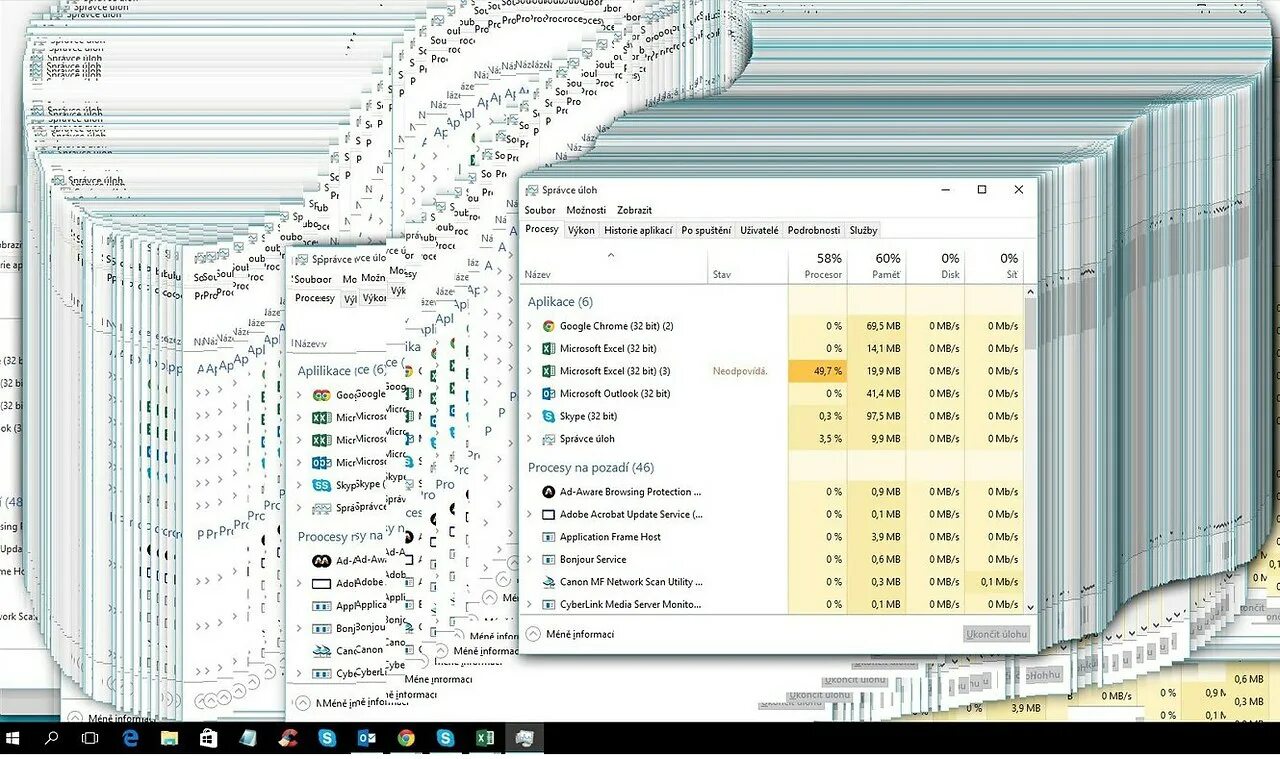
Task: Click the Microsoft Outlook icon in the process list
Action: click(548, 393)
